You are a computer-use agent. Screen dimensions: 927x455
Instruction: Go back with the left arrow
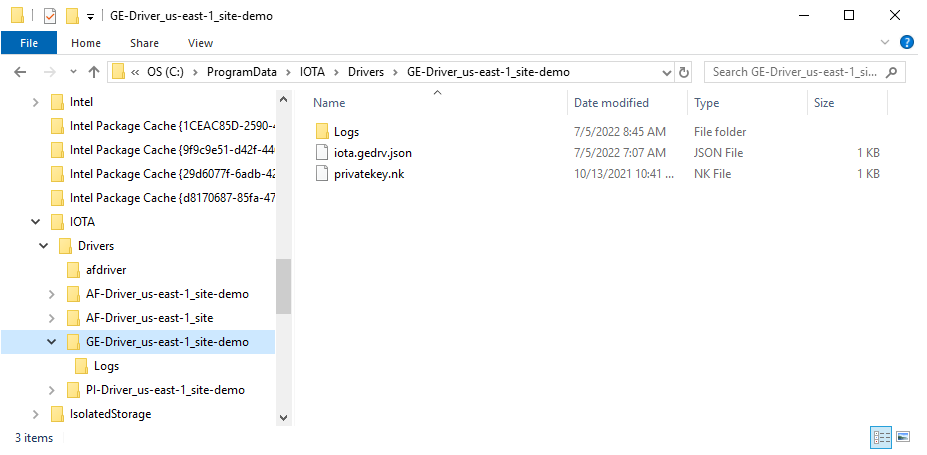(x=20, y=72)
